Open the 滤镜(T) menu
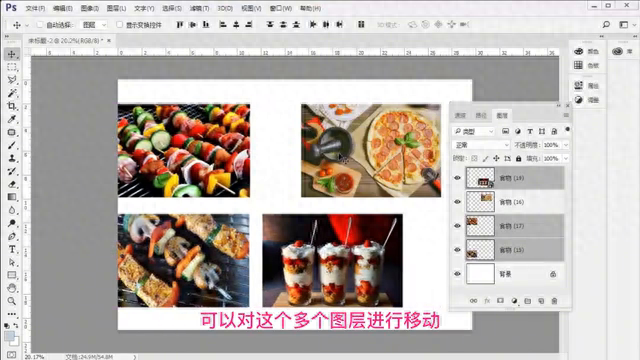 click(200, 8)
